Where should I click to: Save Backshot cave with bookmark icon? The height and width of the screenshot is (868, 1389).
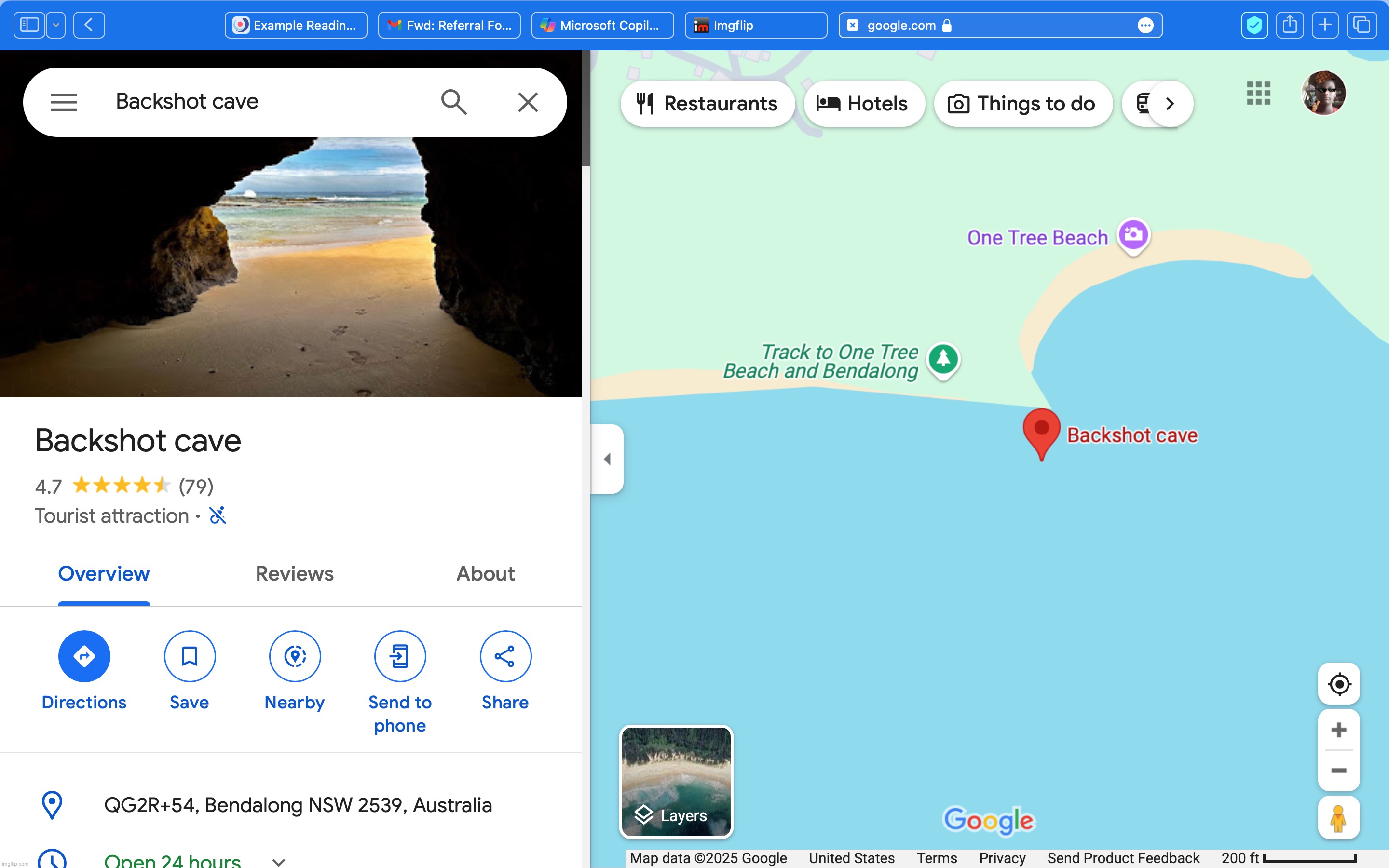coord(190,656)
